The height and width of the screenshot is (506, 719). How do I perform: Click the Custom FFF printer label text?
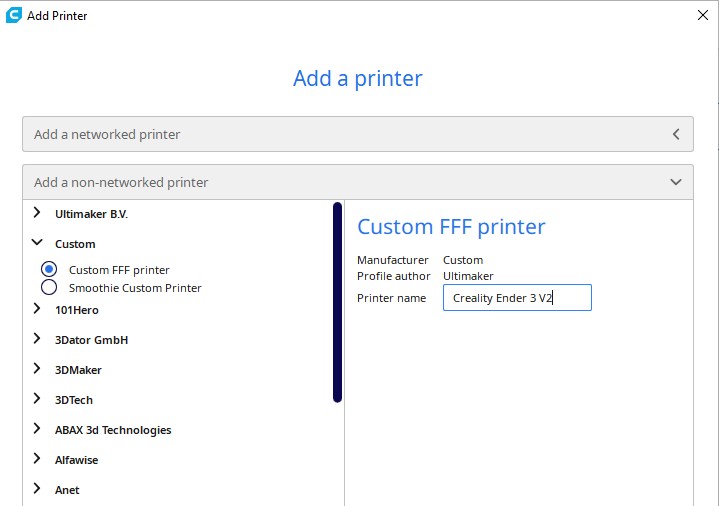pyautogui.click(x=119, y=270)
